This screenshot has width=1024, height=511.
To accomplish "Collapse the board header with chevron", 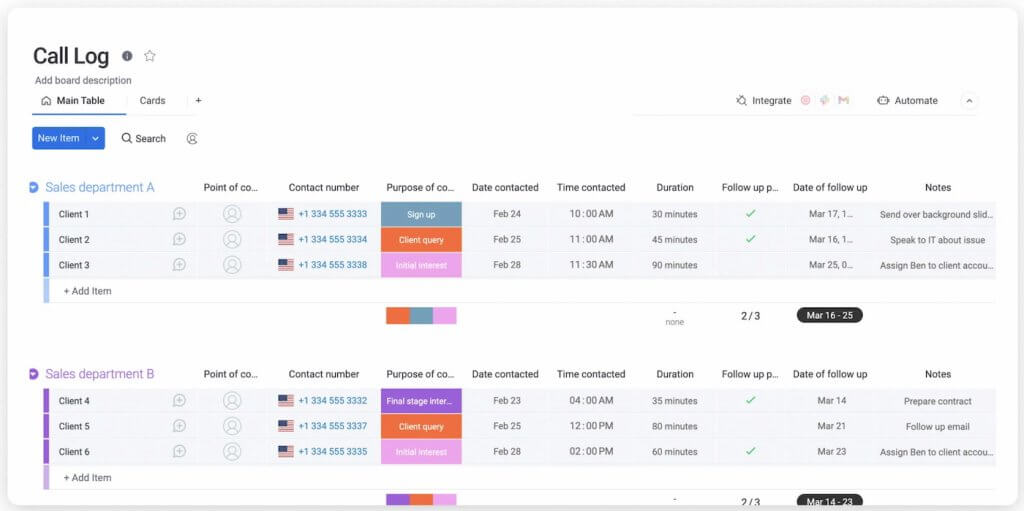I will (x=969, y=101).
